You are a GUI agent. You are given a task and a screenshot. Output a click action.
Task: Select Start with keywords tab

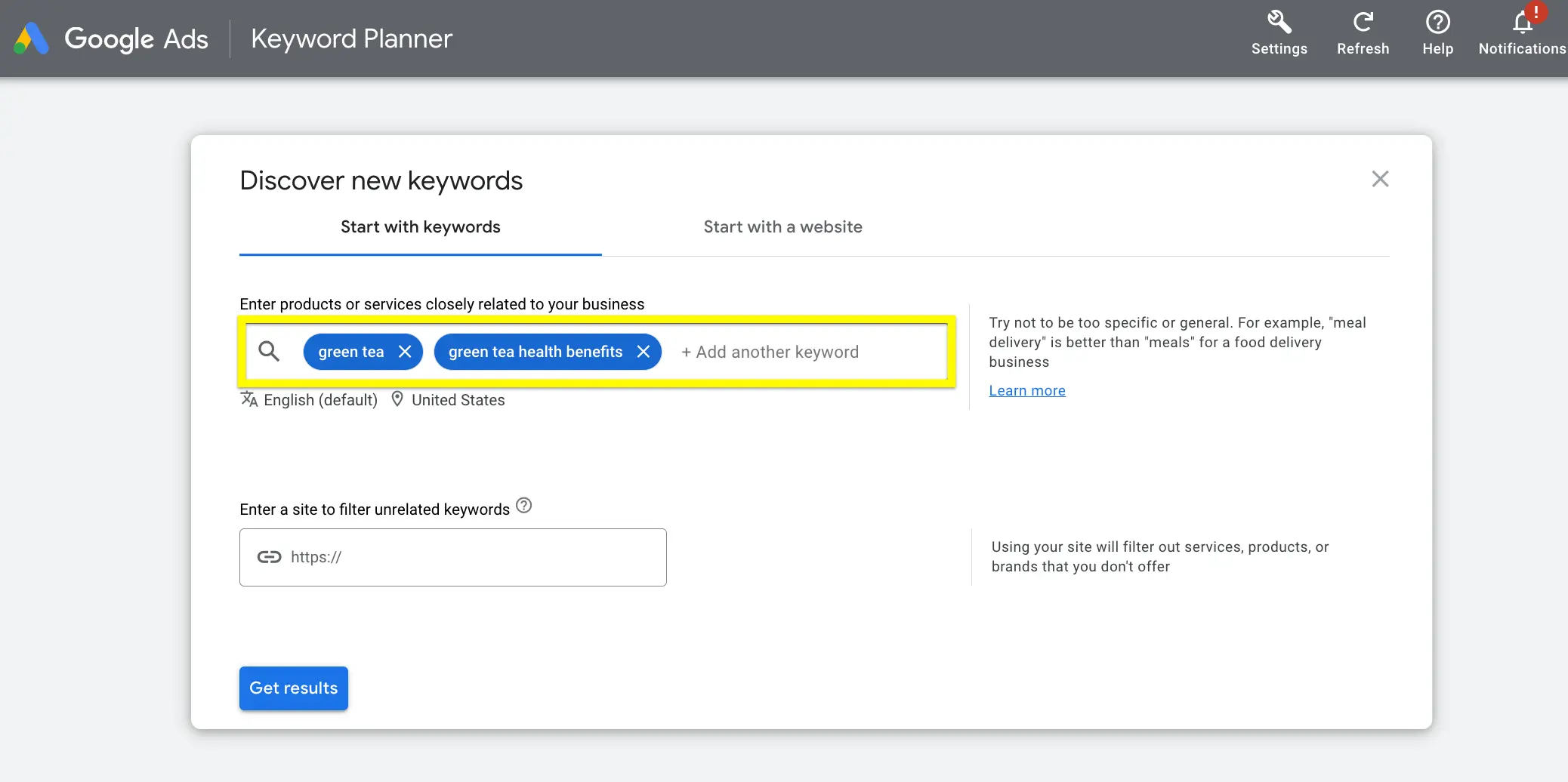point(420,227)
